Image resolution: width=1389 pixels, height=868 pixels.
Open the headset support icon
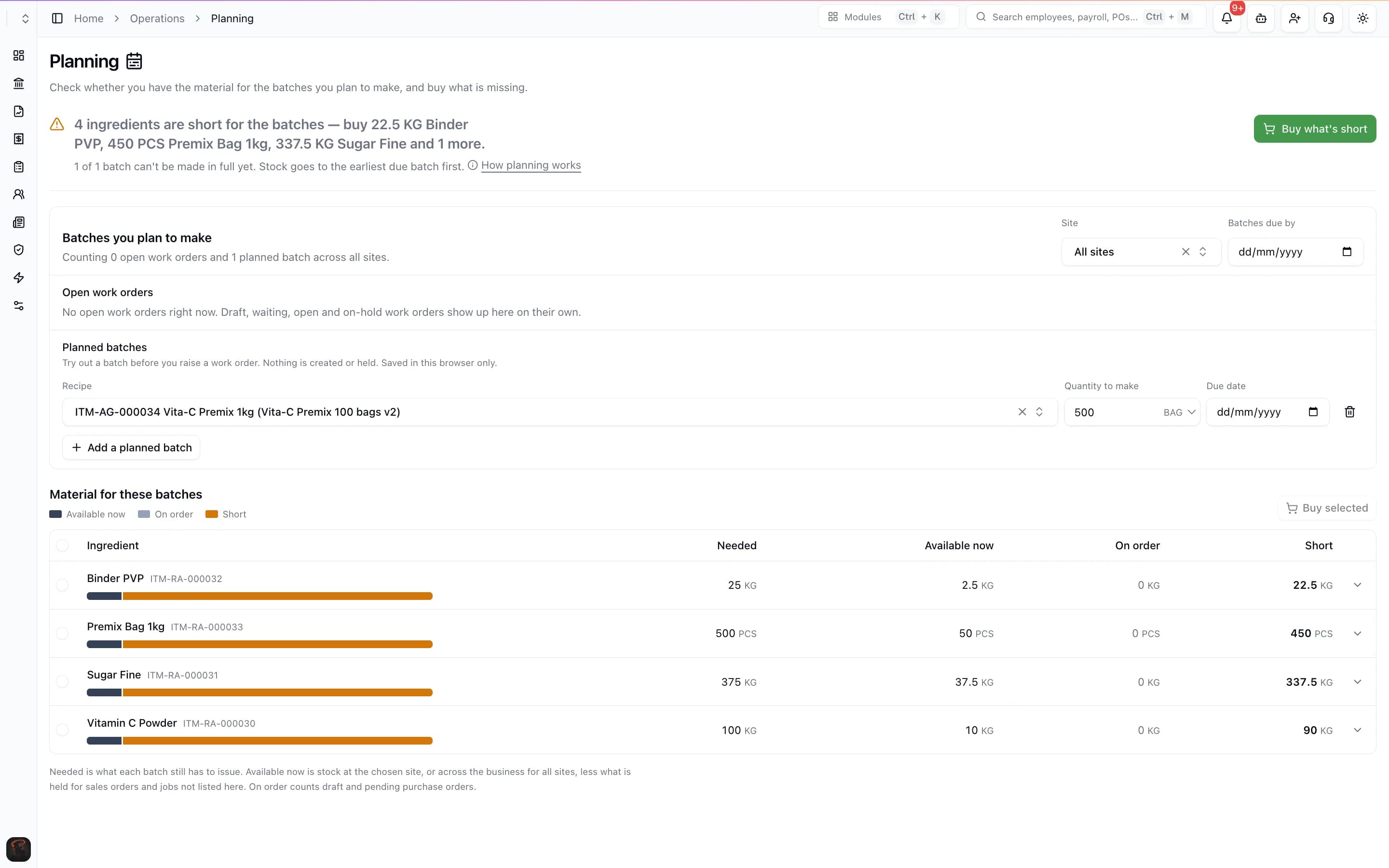tap(1328, 18)
